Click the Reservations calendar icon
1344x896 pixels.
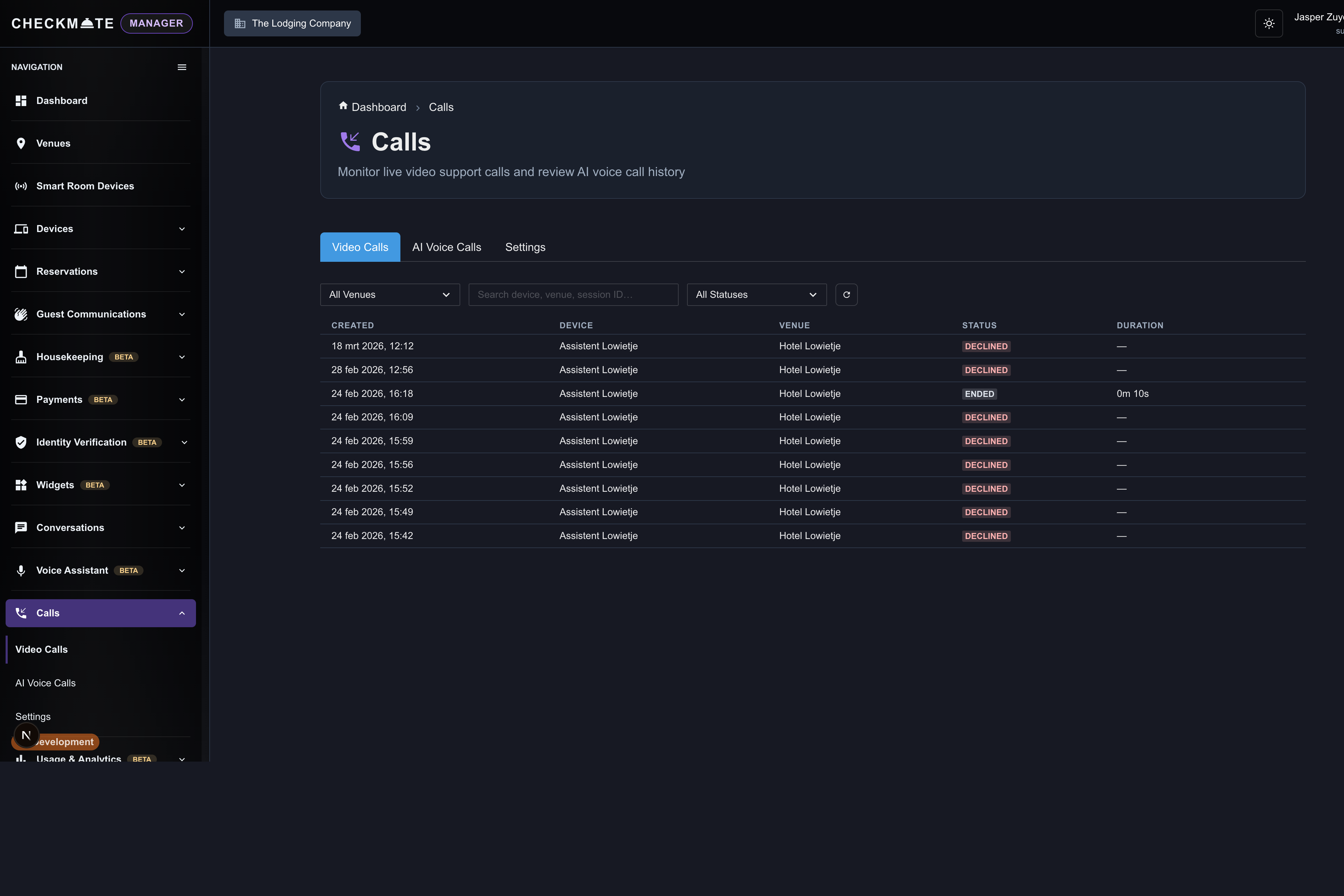tap(21, 272)
